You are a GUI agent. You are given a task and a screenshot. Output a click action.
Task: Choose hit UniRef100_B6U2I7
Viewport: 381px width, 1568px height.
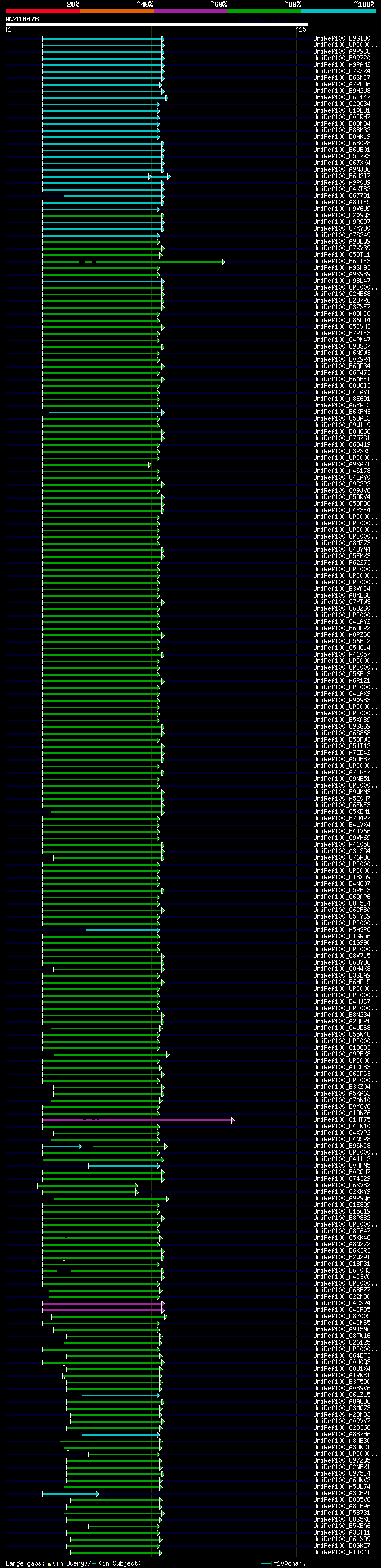[x=342, y=176]
